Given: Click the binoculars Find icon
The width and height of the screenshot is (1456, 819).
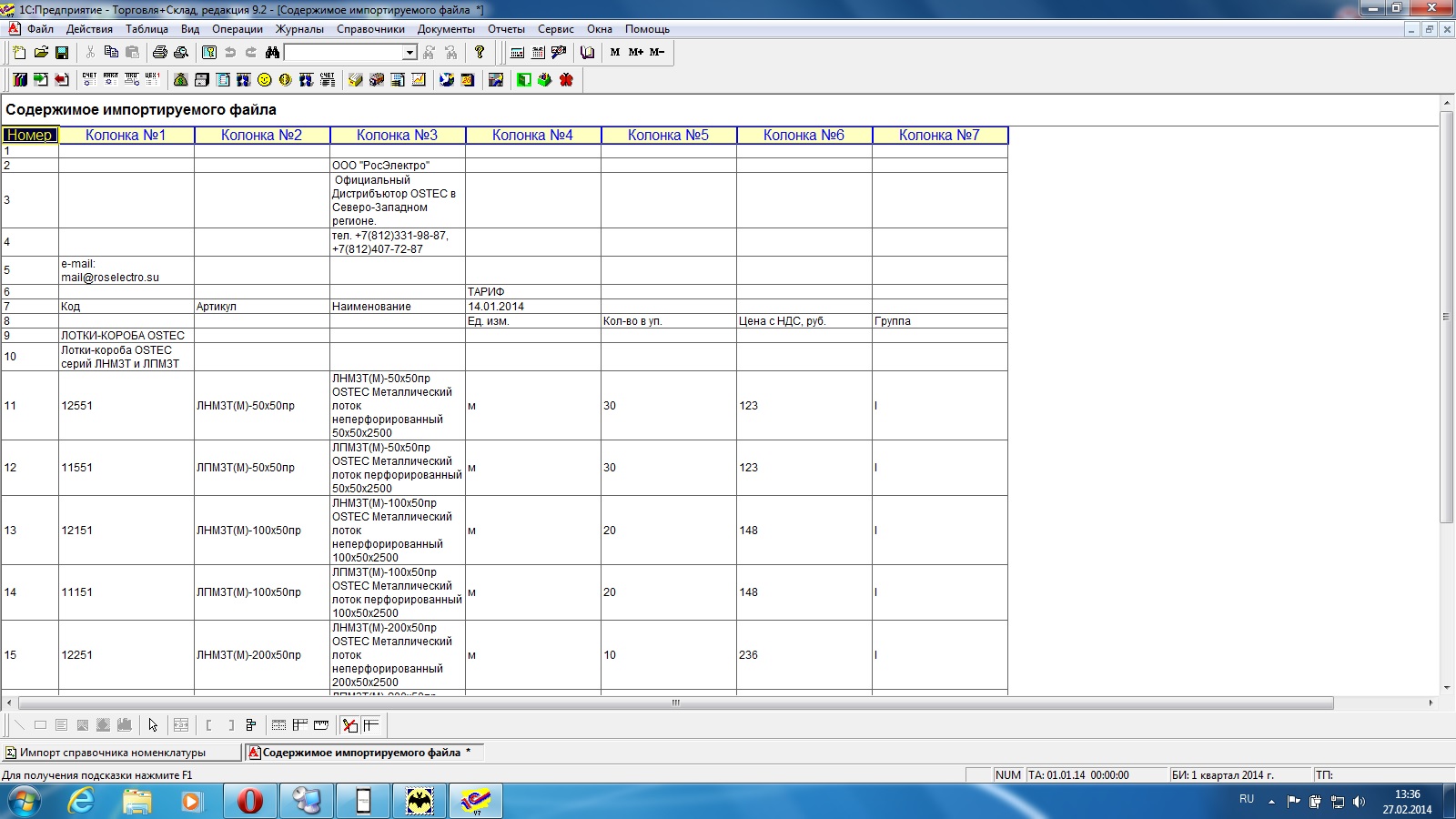Looking at the screenshot, I should 272,53.
